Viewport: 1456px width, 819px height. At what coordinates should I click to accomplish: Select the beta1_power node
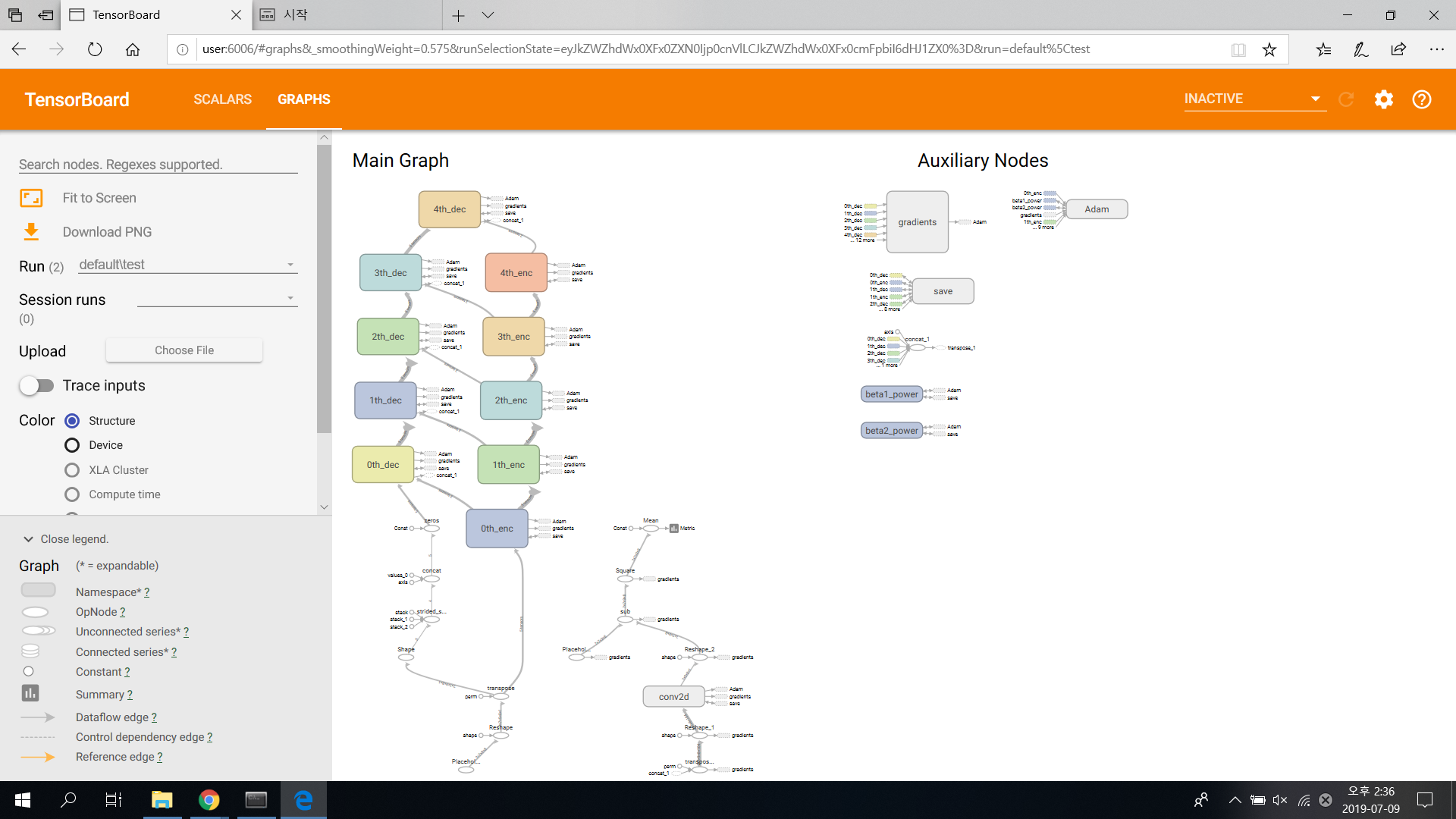[x=892, y=394]
